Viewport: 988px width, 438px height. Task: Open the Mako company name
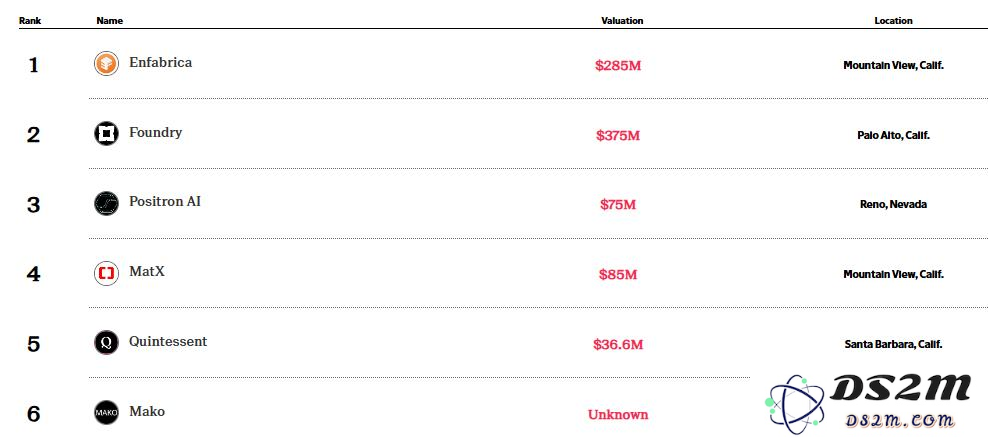click(x=147, y=412)
